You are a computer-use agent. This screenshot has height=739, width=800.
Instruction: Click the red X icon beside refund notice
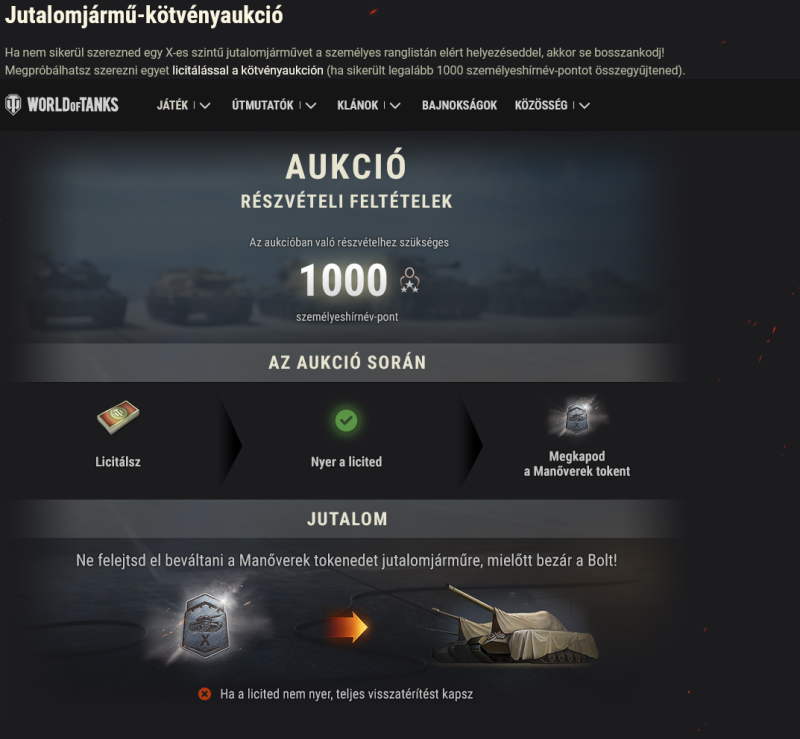(x=205, y=694)
